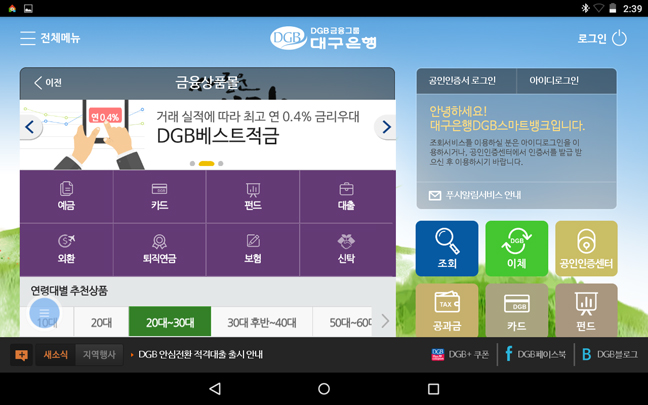Select the 20대~30대 age tab
This screenshot has width=648, height=405.
170,322
